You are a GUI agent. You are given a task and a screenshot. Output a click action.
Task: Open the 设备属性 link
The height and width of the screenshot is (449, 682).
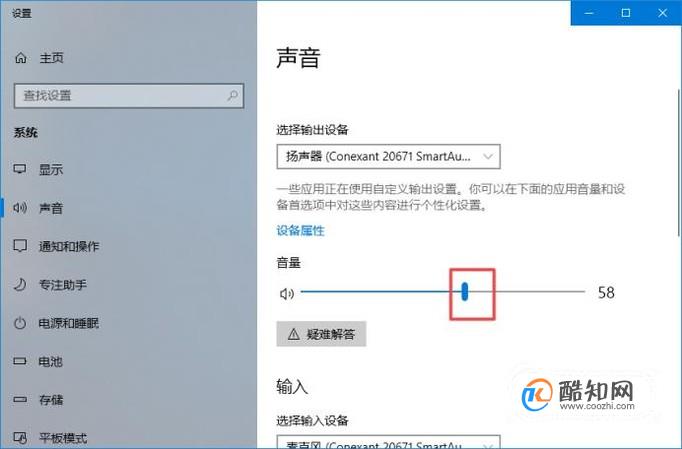click(301, 230)
